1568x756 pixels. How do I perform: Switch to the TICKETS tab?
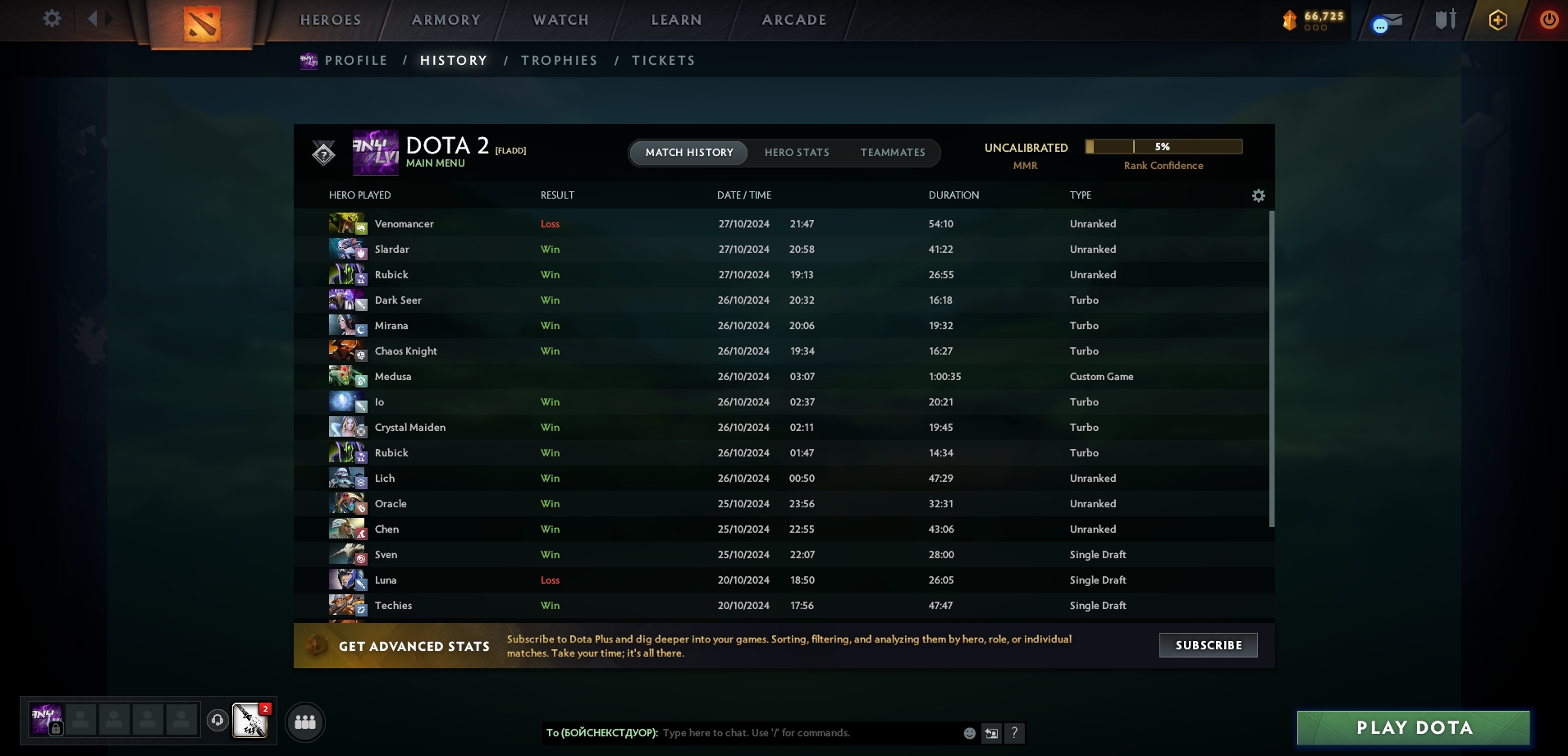point(664,61)
